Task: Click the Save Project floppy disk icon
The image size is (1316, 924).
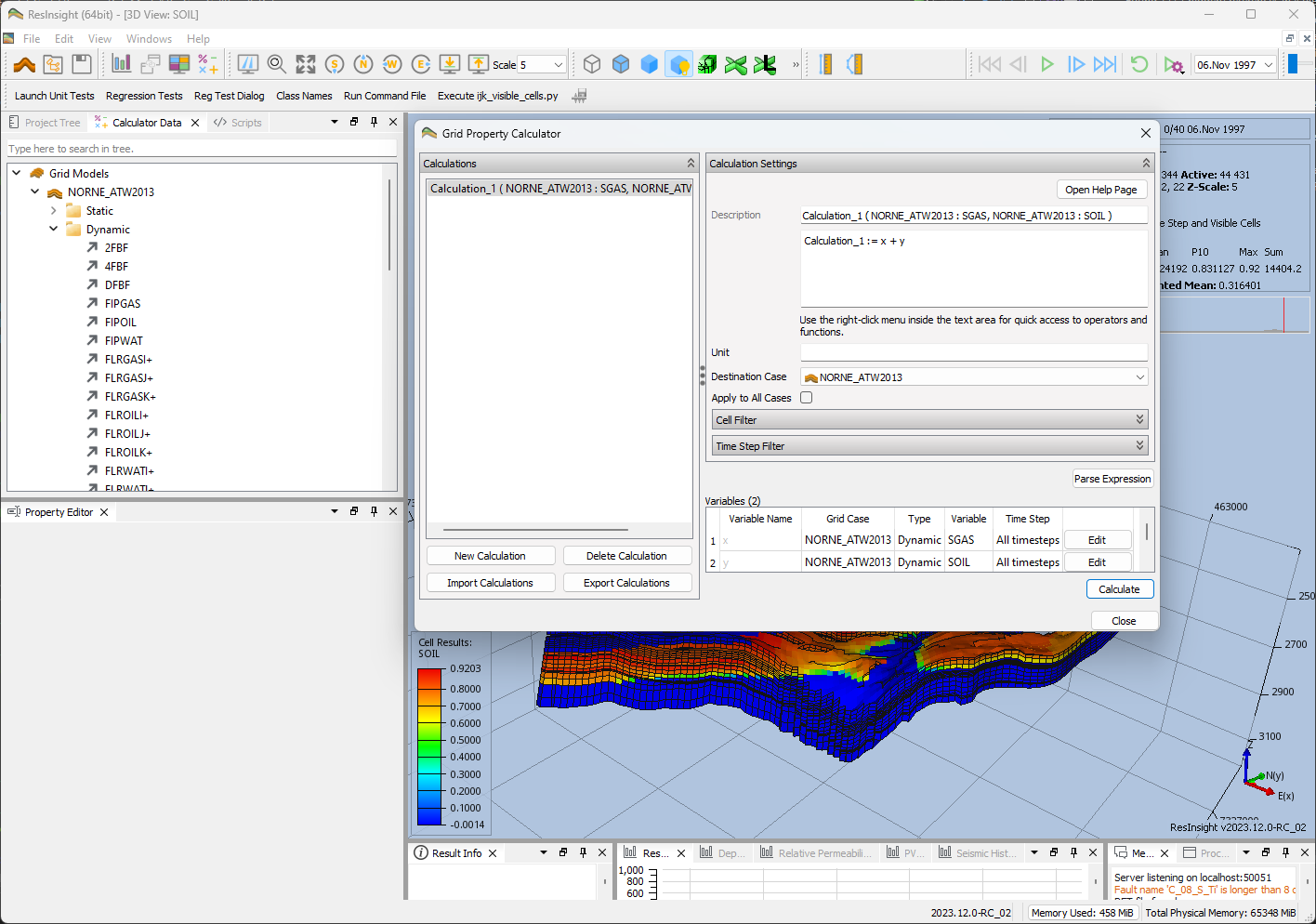Action: coord(82,64)
